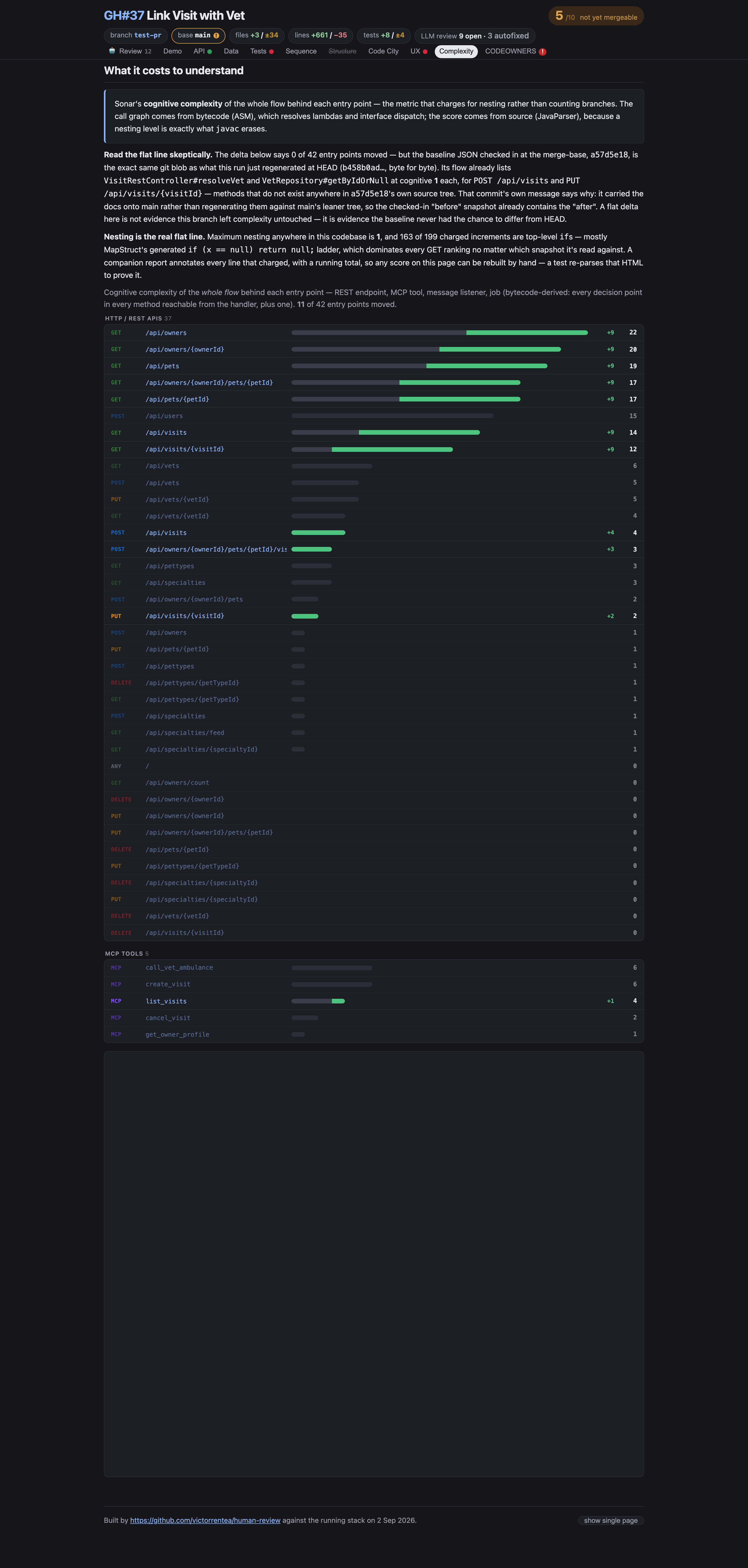The image size is (748, 1568).
Task: Select the cancel_visit MCP tool
Action: 374,1018
